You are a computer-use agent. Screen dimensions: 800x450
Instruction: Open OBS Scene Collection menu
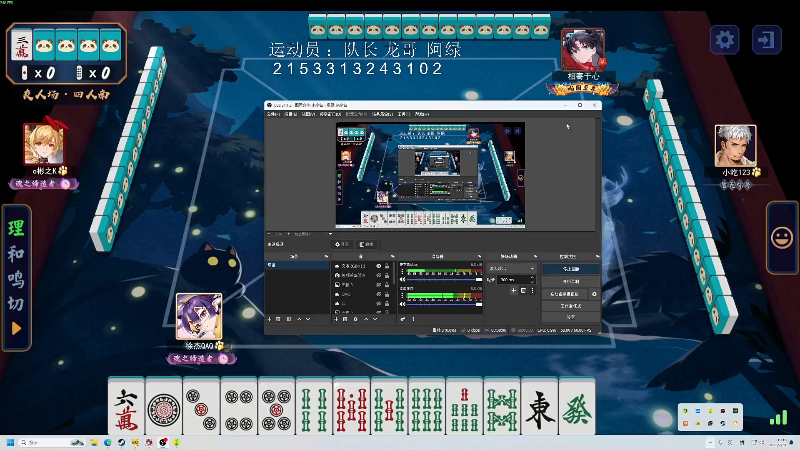382,114
